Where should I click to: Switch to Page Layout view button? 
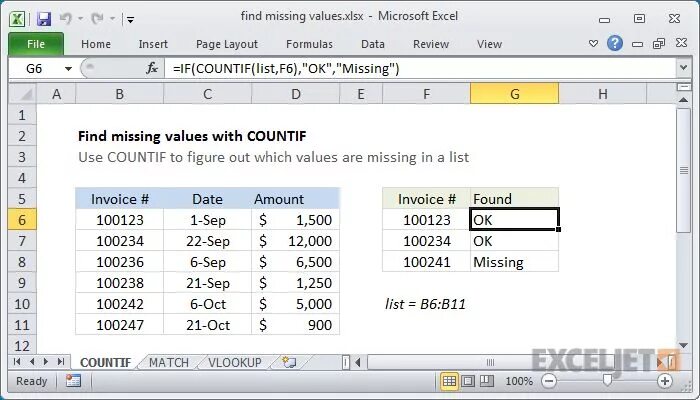(x=468, y=381)
